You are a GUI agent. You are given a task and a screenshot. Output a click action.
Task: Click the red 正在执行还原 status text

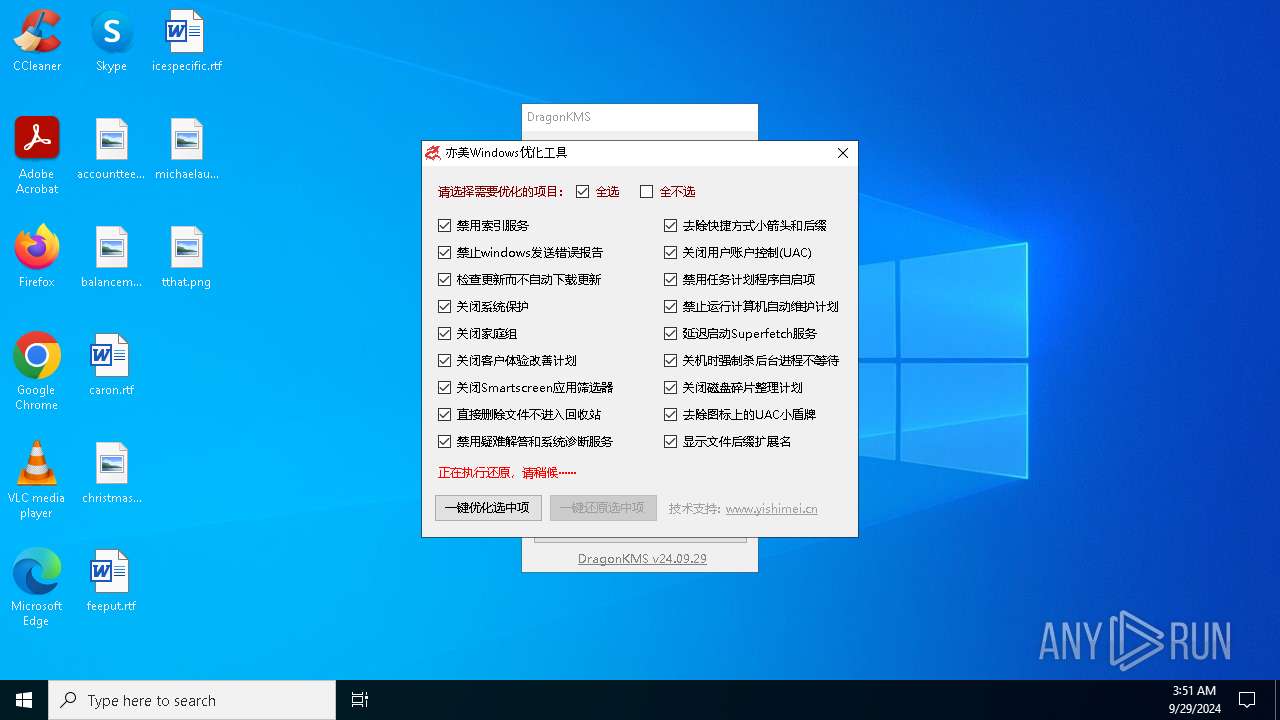pos(507,473)
